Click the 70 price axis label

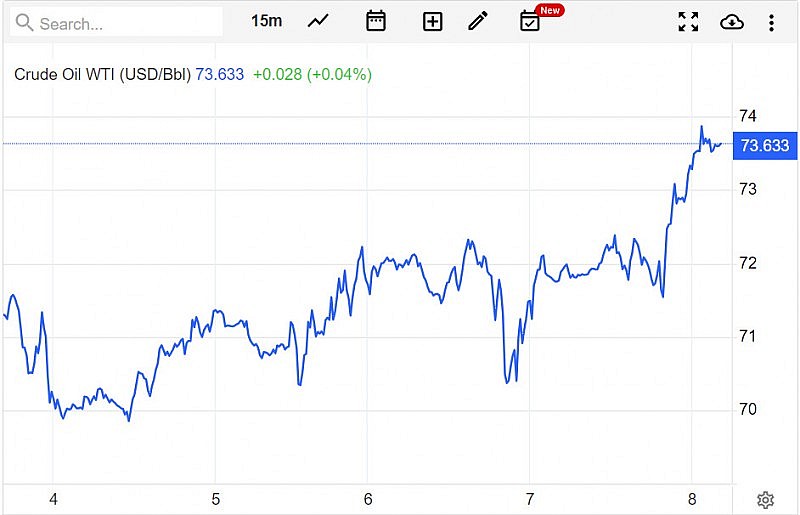point(747,409)
